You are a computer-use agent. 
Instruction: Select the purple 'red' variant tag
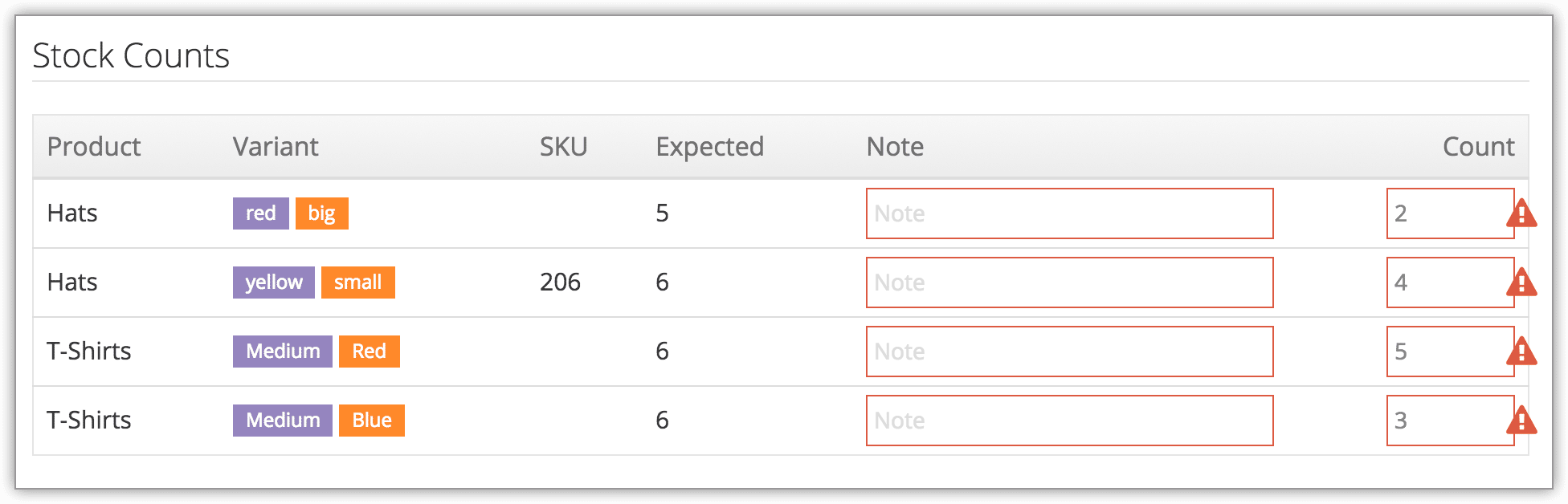261,213
